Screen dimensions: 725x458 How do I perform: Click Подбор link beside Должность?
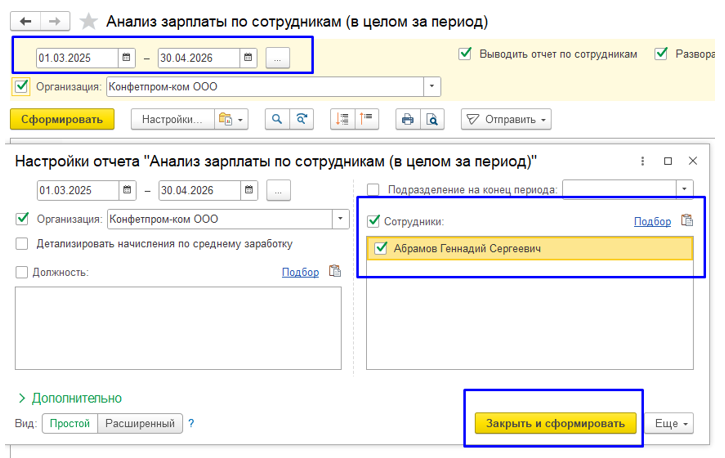(x=301, y=272)
